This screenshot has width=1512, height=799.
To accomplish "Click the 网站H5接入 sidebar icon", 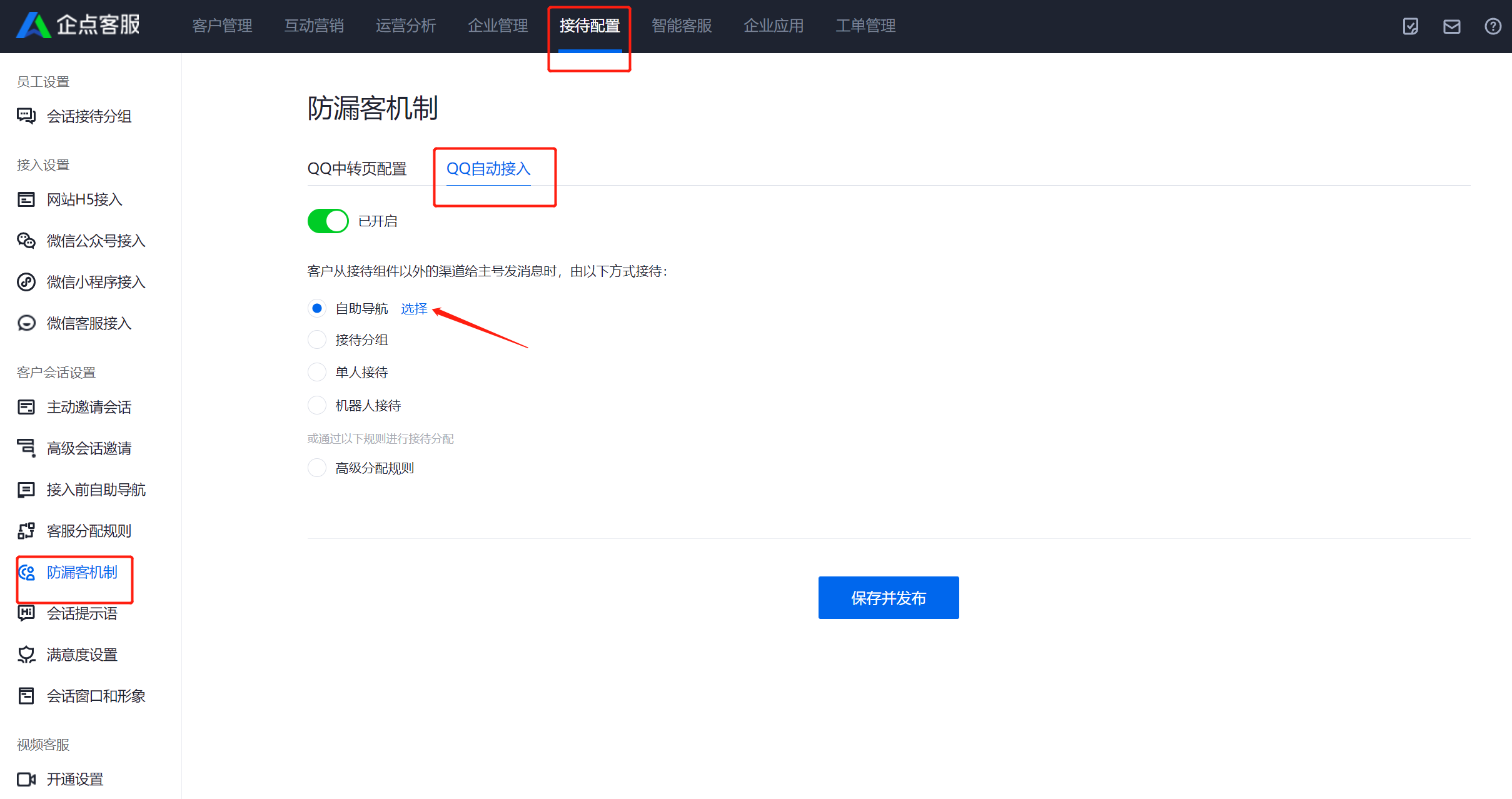I will (x=26, y=199).
